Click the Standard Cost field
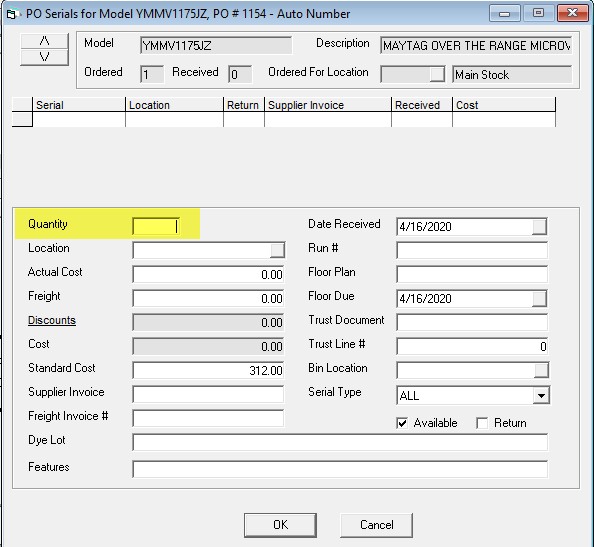The height and width of the screenshot is (547, 594). pos(208,370)
